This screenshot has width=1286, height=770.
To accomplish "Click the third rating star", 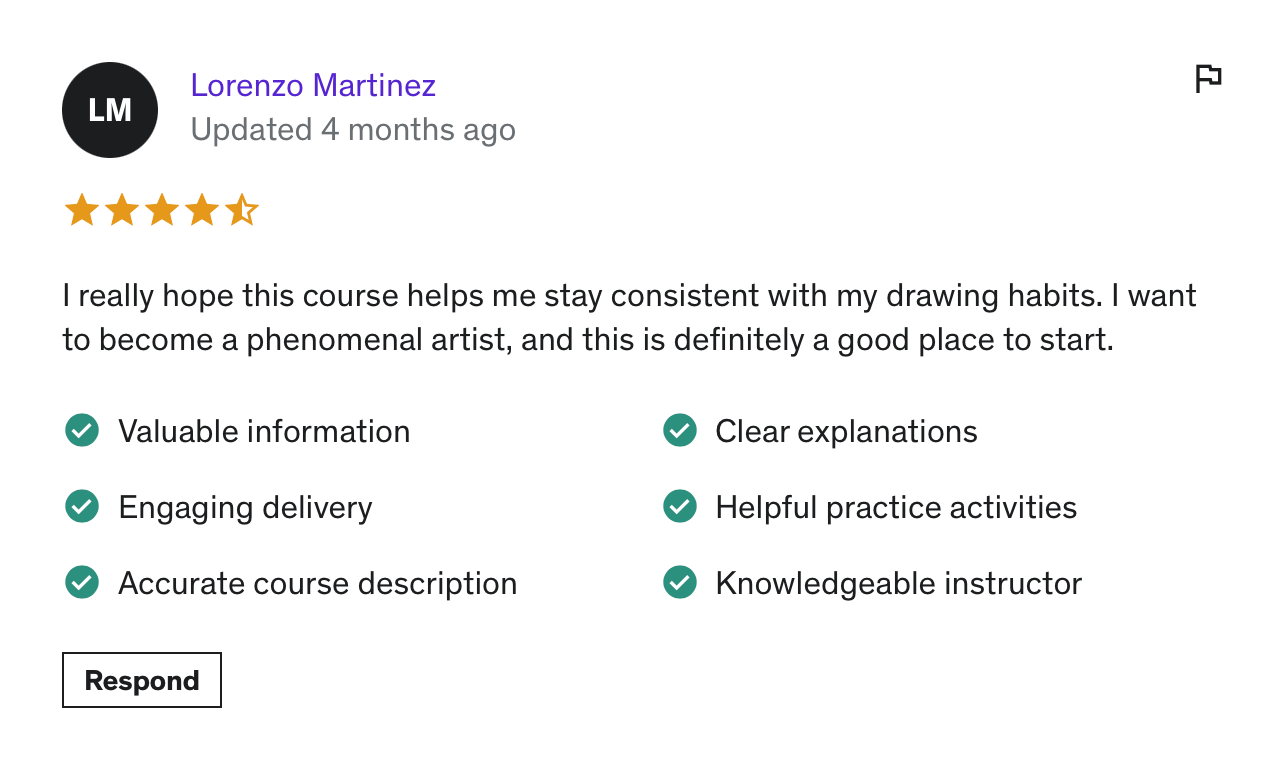I will tap(162, 211).
